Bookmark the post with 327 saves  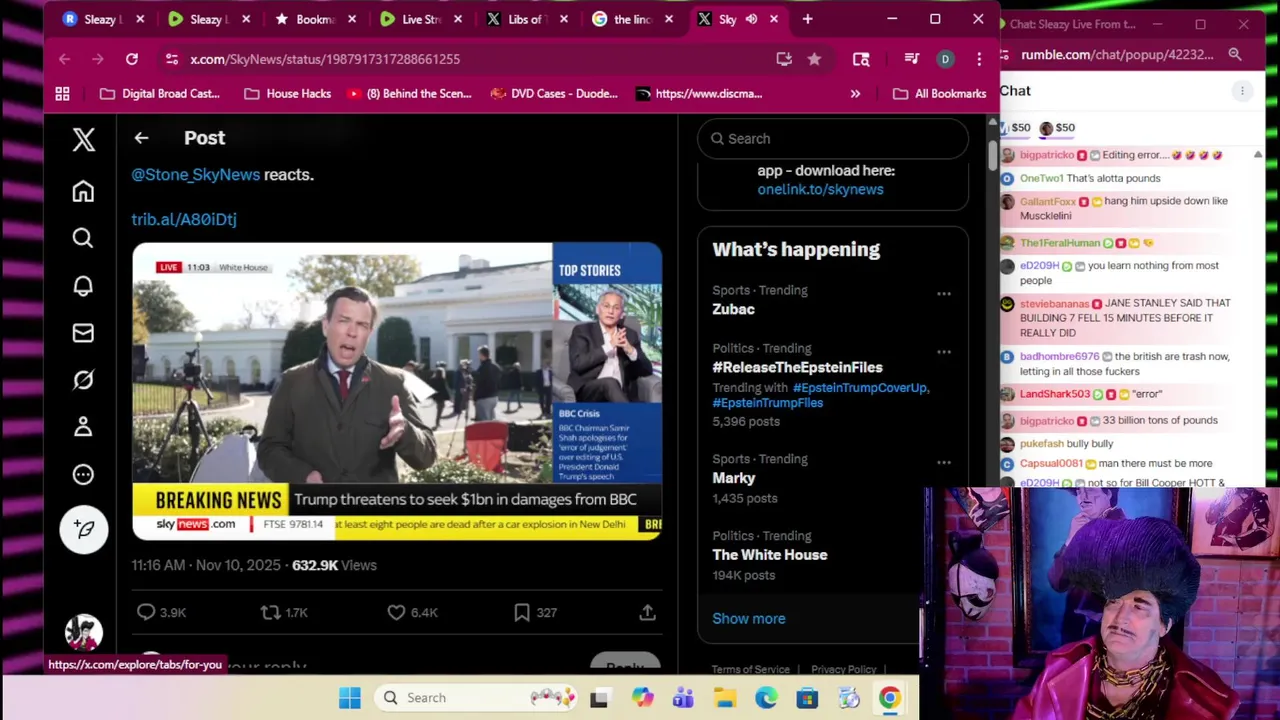pyautogui.click(x=522, y=612)
